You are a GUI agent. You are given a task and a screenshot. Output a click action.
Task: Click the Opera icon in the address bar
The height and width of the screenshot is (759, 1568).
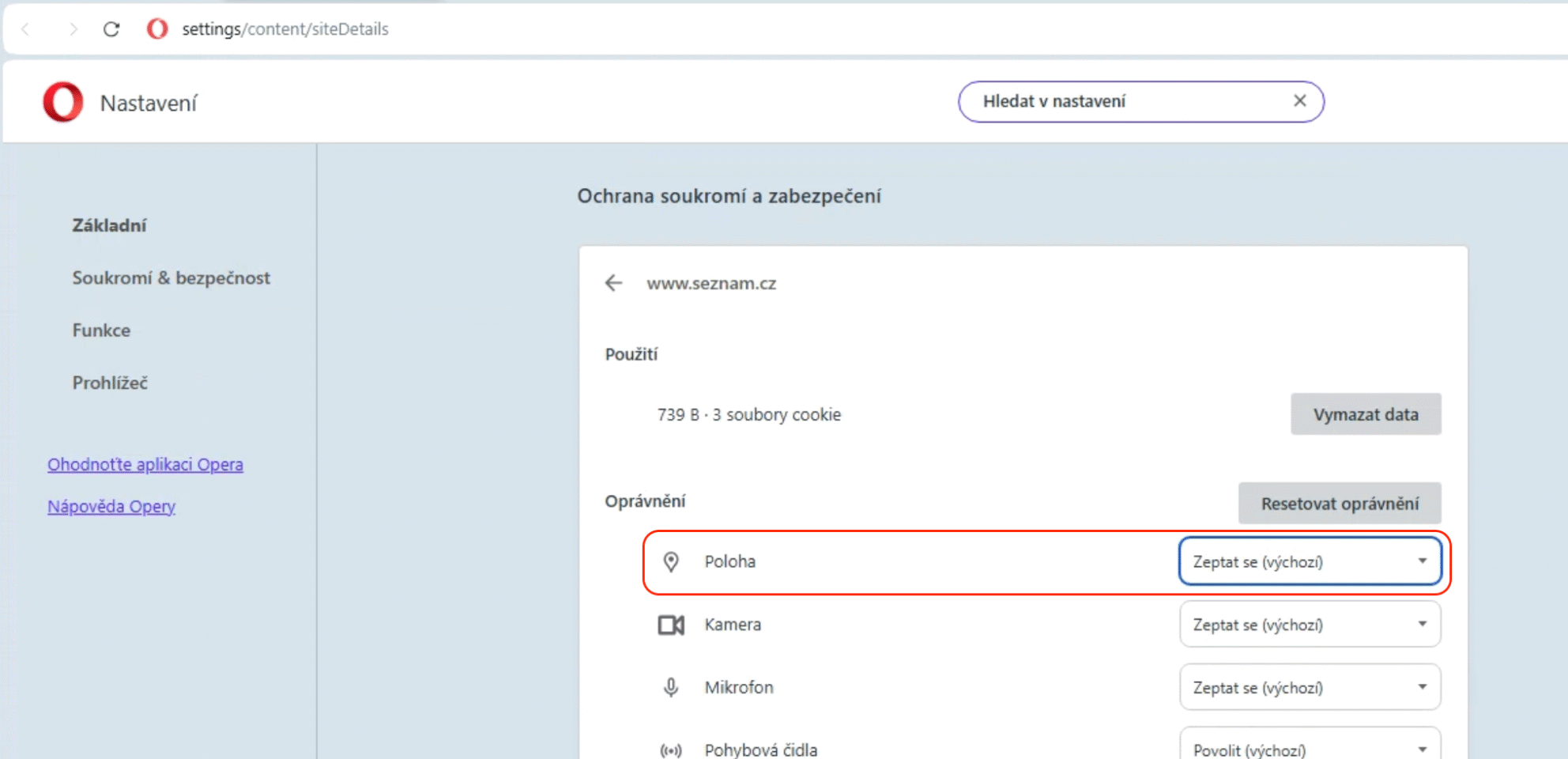click(x=157, y=29)
